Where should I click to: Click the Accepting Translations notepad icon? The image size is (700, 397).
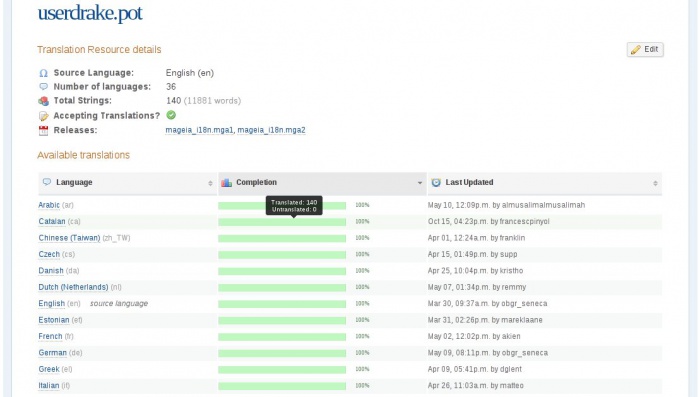point(43,116)
